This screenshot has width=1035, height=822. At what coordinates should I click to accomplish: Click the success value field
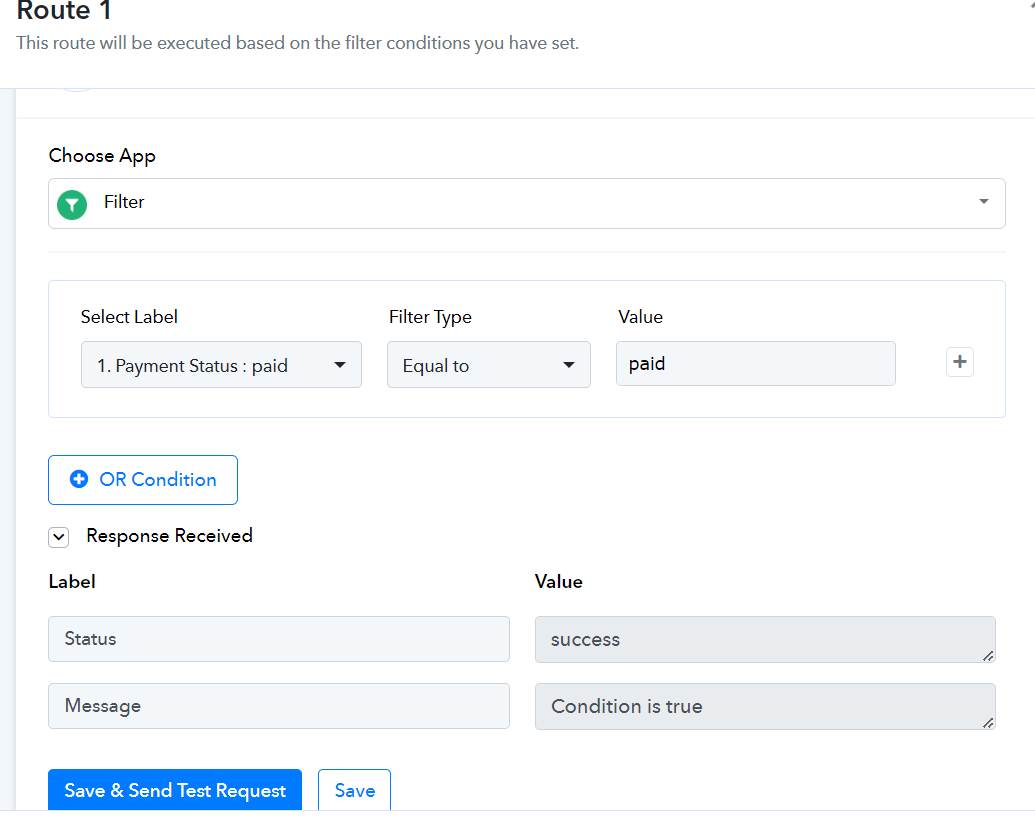[x=765, y=640]
